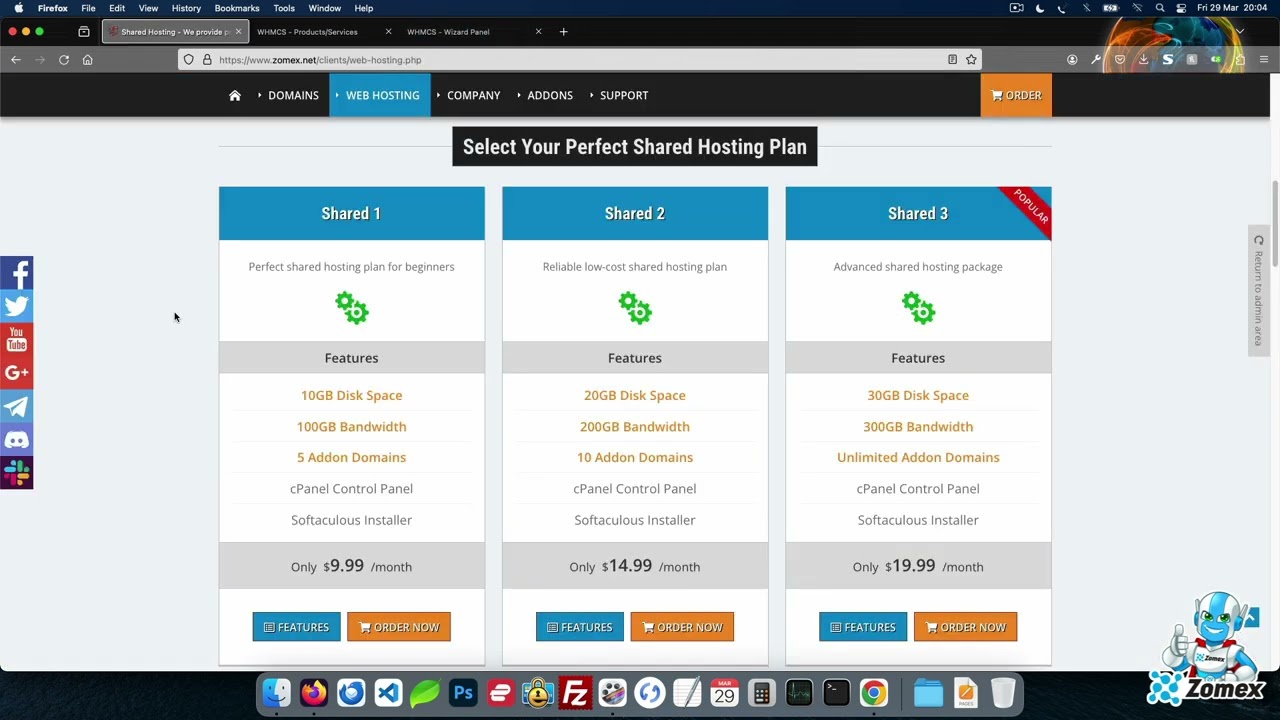Open the Firefox application hamburger menu

[x=1264, y=60]
